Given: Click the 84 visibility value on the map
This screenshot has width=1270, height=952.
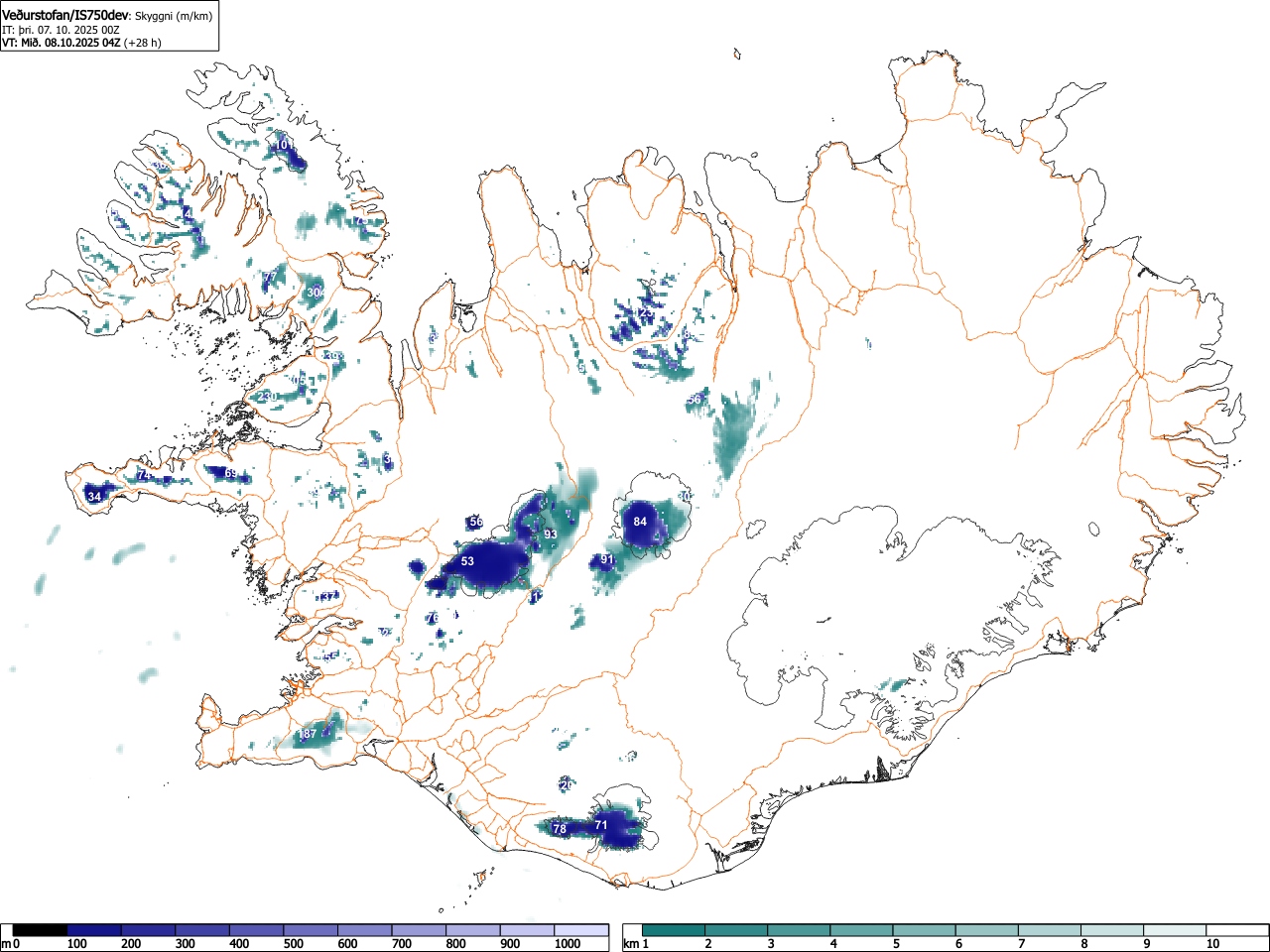Looking at the screenshot, I should click(640, 522).
